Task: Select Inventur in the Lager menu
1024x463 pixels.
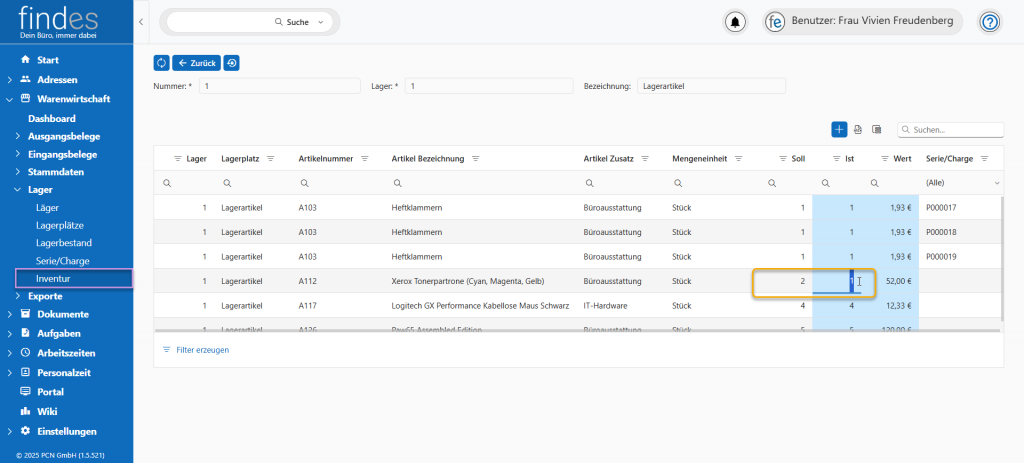Action: [53, 278]
